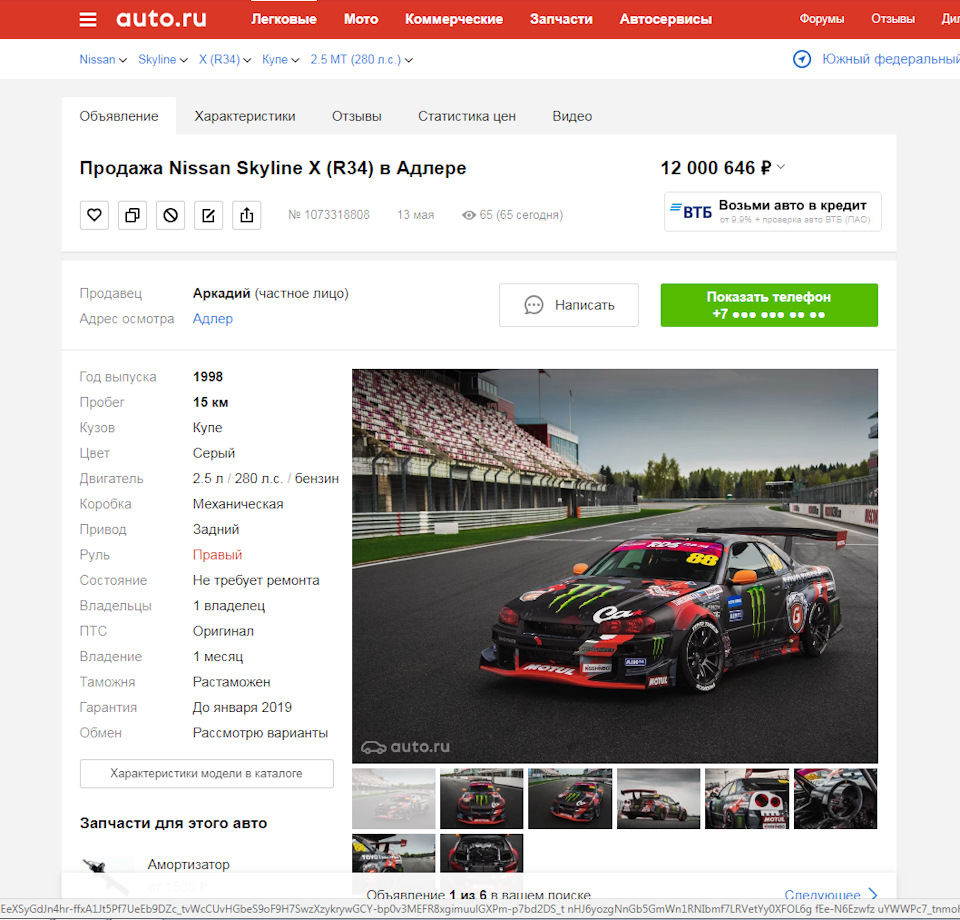
Task: Select Мото in the top navigation
Action: (361, 19)
